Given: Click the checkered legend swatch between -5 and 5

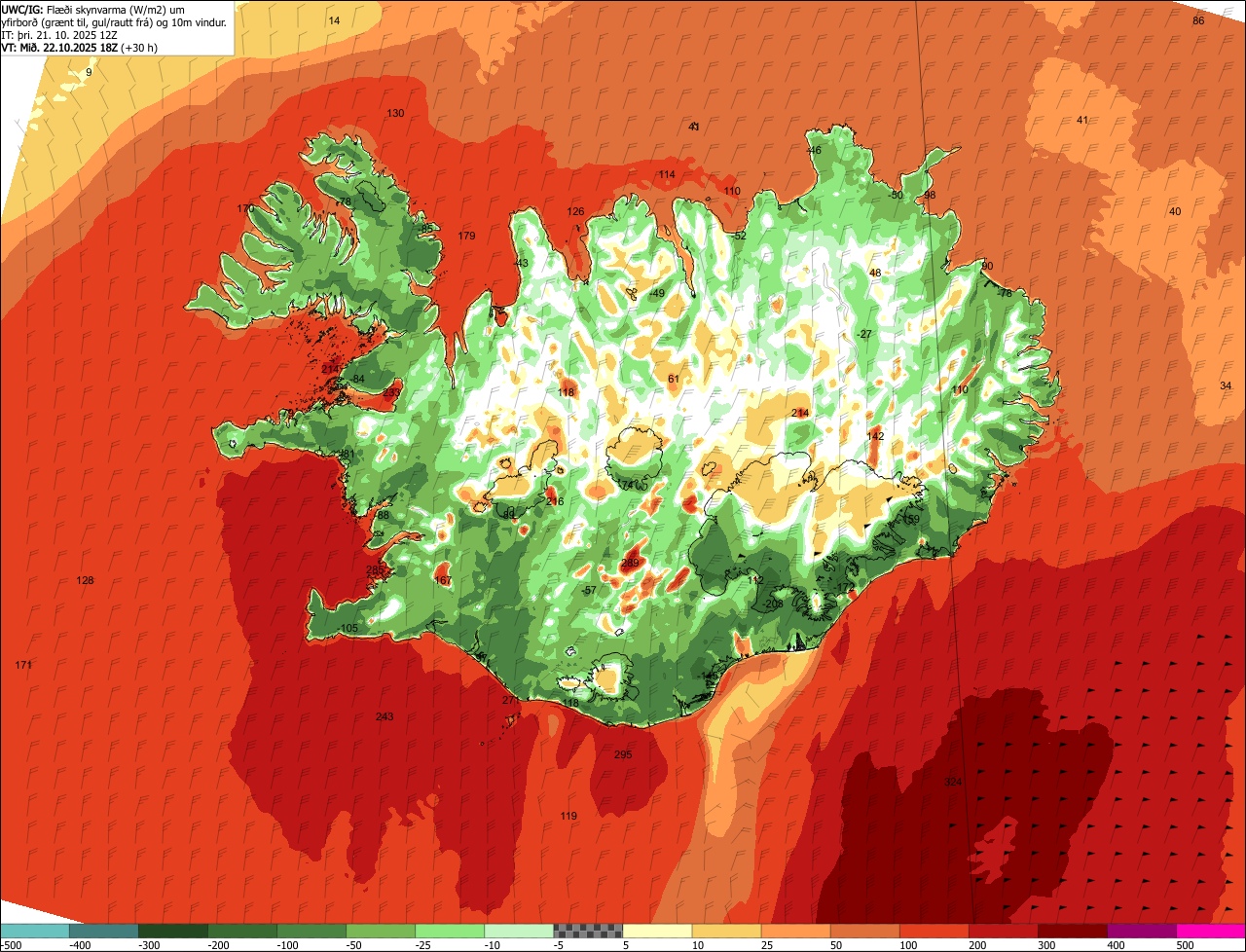Looking at the screenshot, I should [x=588, y=931].
